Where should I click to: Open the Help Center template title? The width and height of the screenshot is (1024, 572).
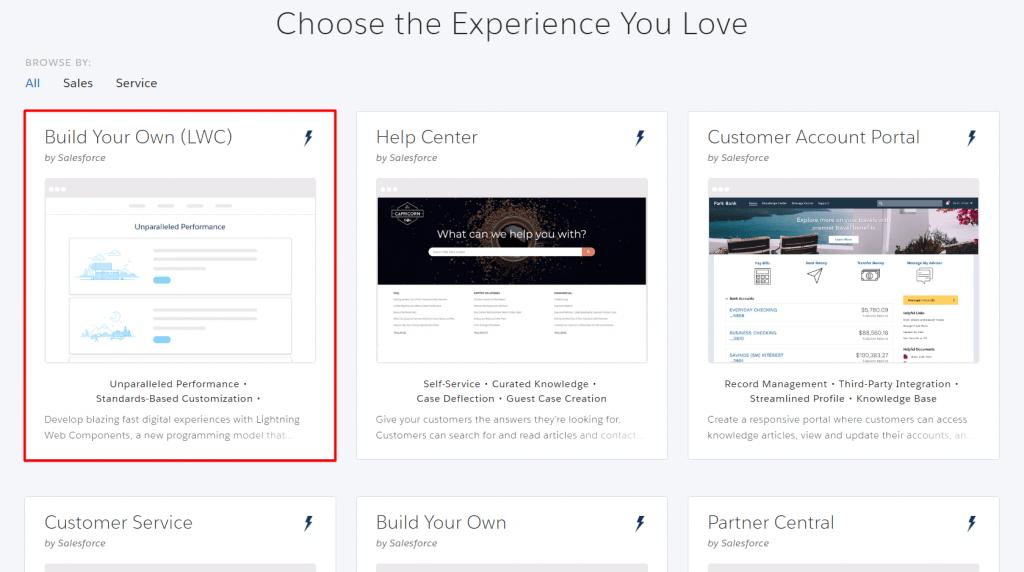coord(427,137)
